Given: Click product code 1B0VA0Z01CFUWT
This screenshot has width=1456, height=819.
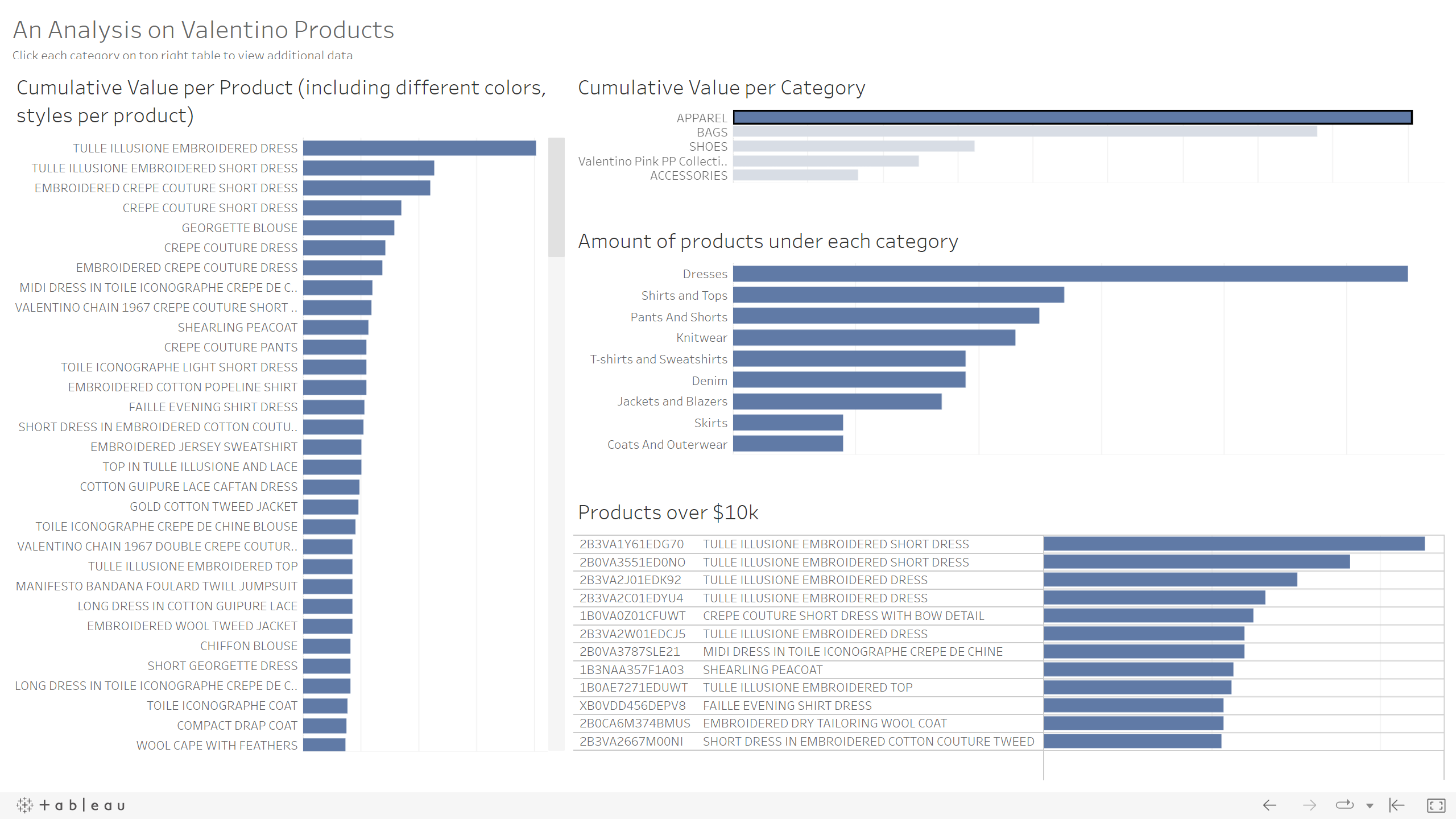Looking at the screenshot, I should pos(632,615).
